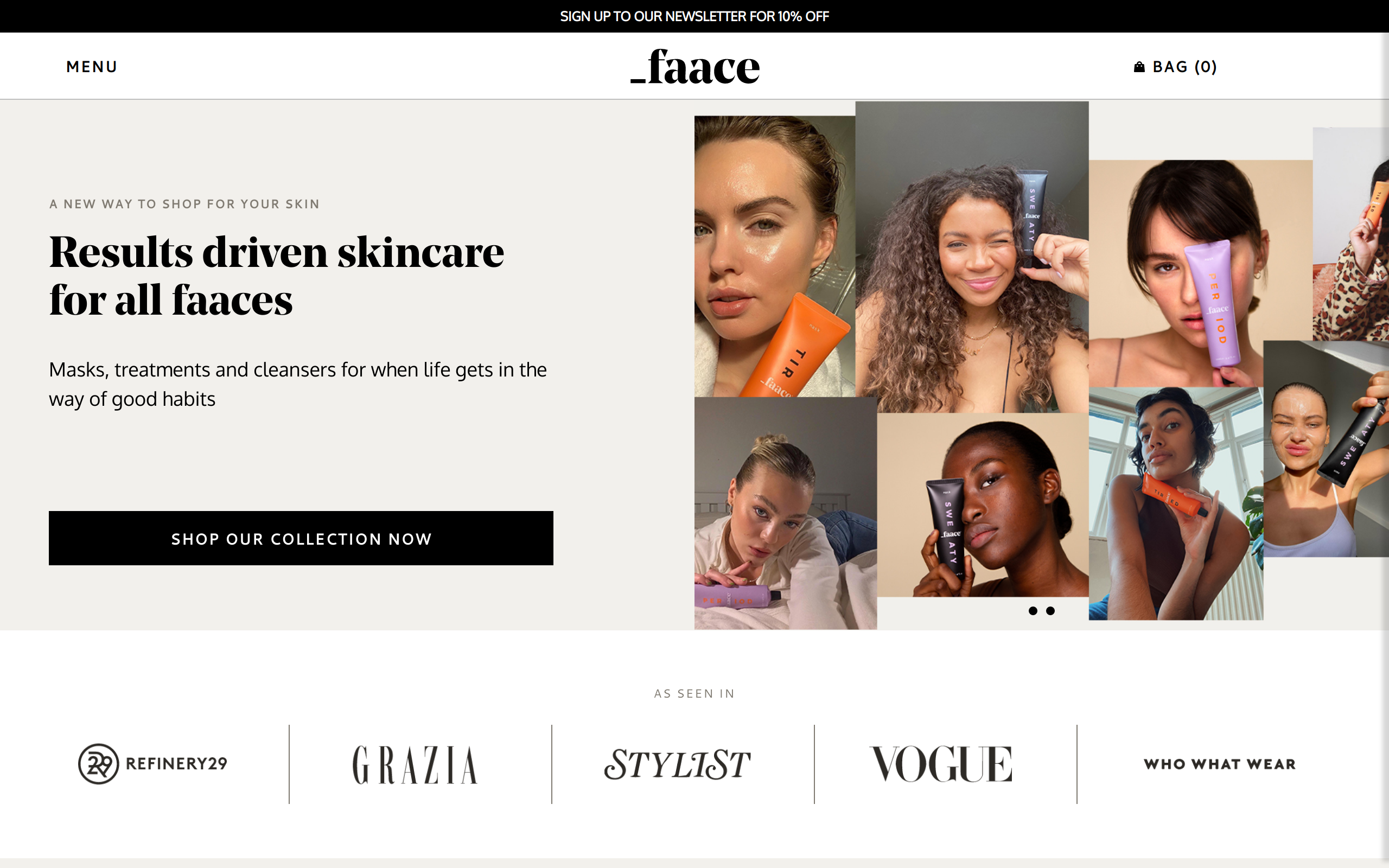The width and height of the screenshot is (1389, 868).
Task: Click Shop Our Collection Now button
Action: coord(301,538)
